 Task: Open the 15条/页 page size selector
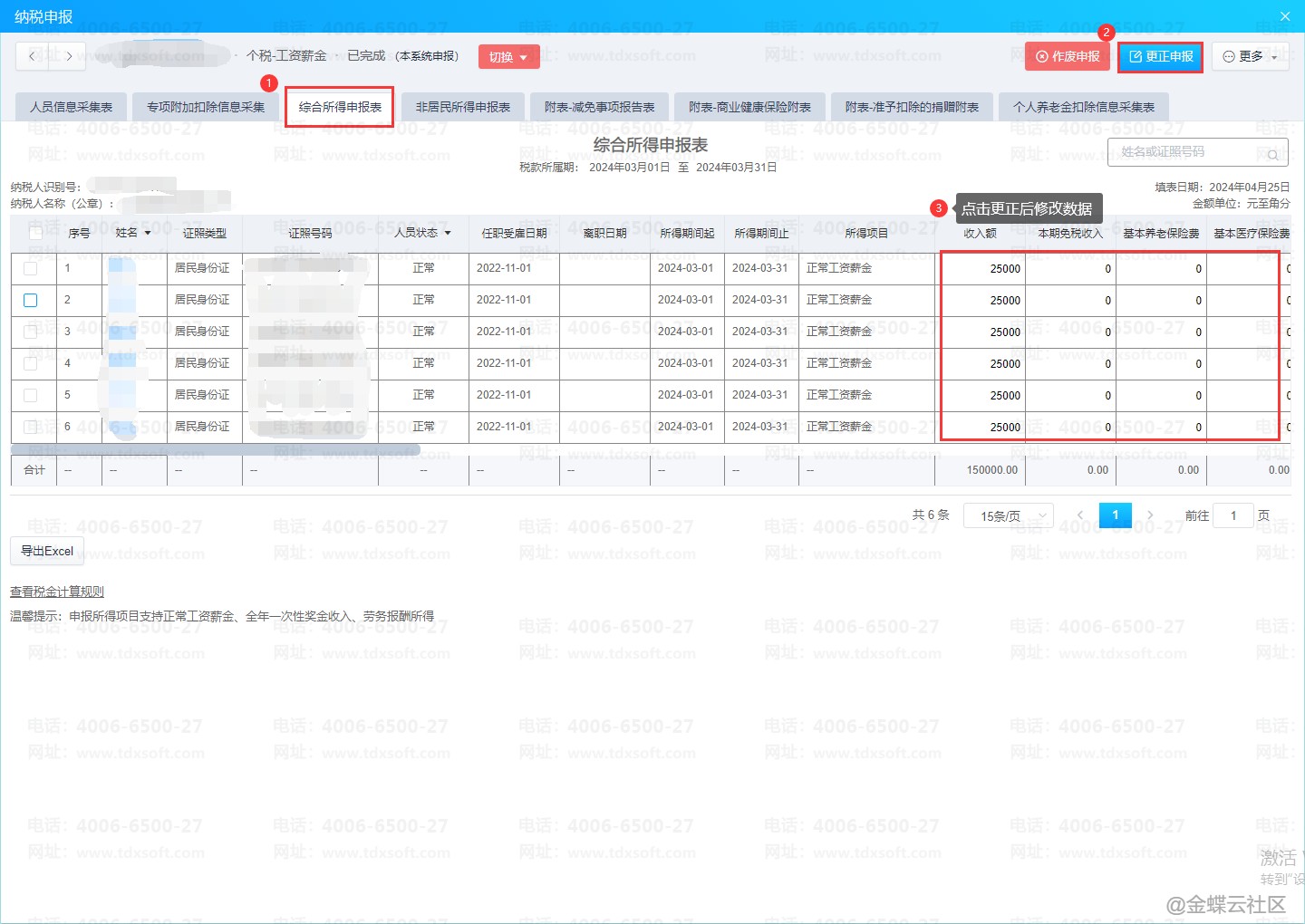point(1008,516)
